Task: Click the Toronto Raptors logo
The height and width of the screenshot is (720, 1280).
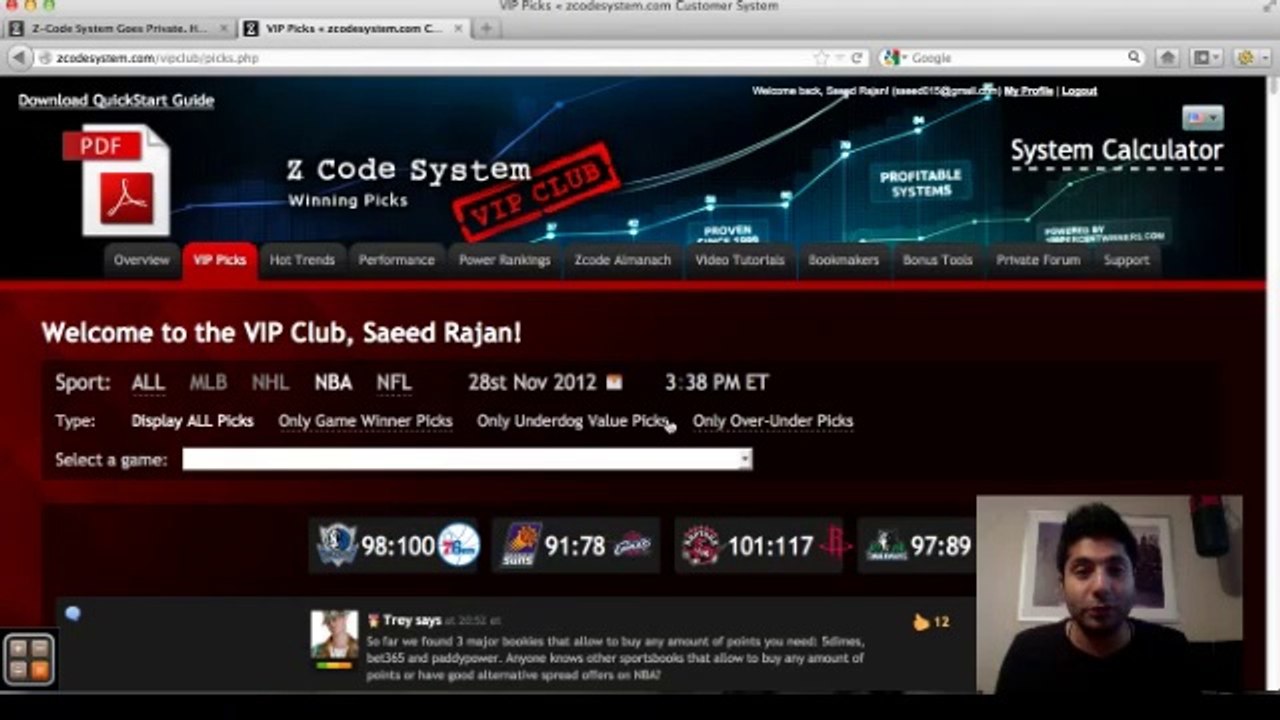Action: (702, 546)
